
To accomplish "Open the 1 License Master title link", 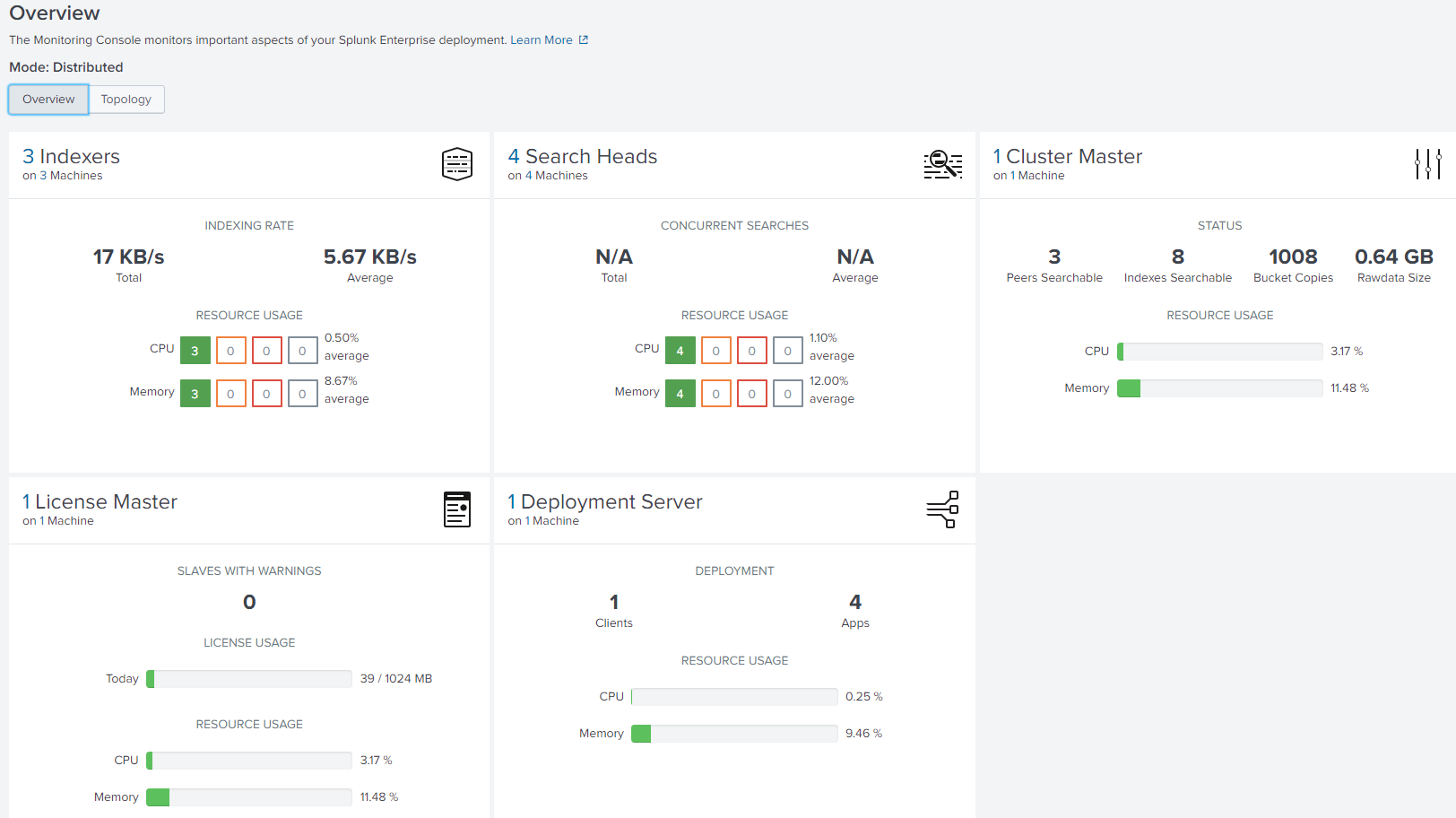I will (100, 502).
